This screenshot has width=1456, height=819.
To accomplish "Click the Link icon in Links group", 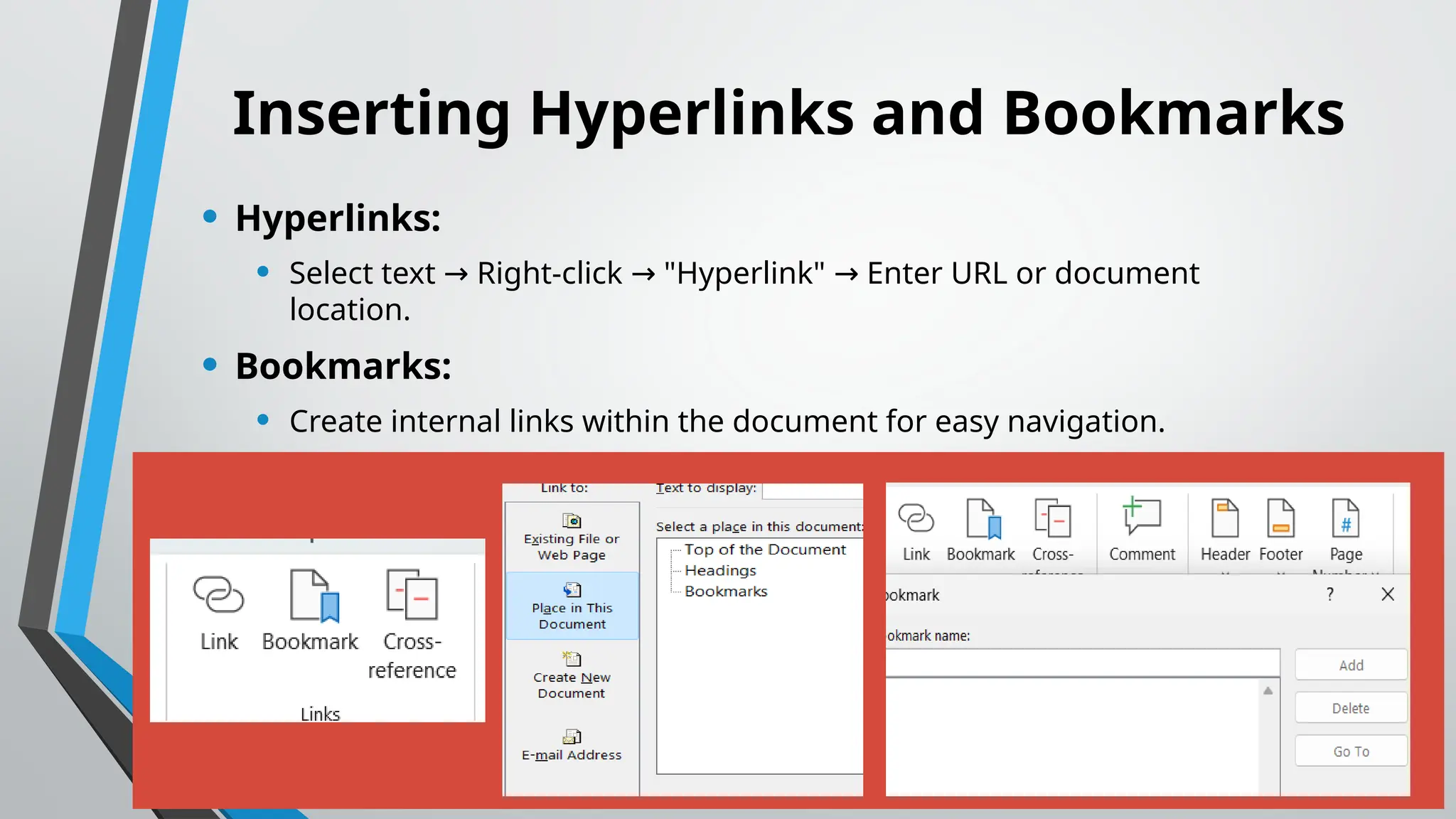I will point(218,596).
